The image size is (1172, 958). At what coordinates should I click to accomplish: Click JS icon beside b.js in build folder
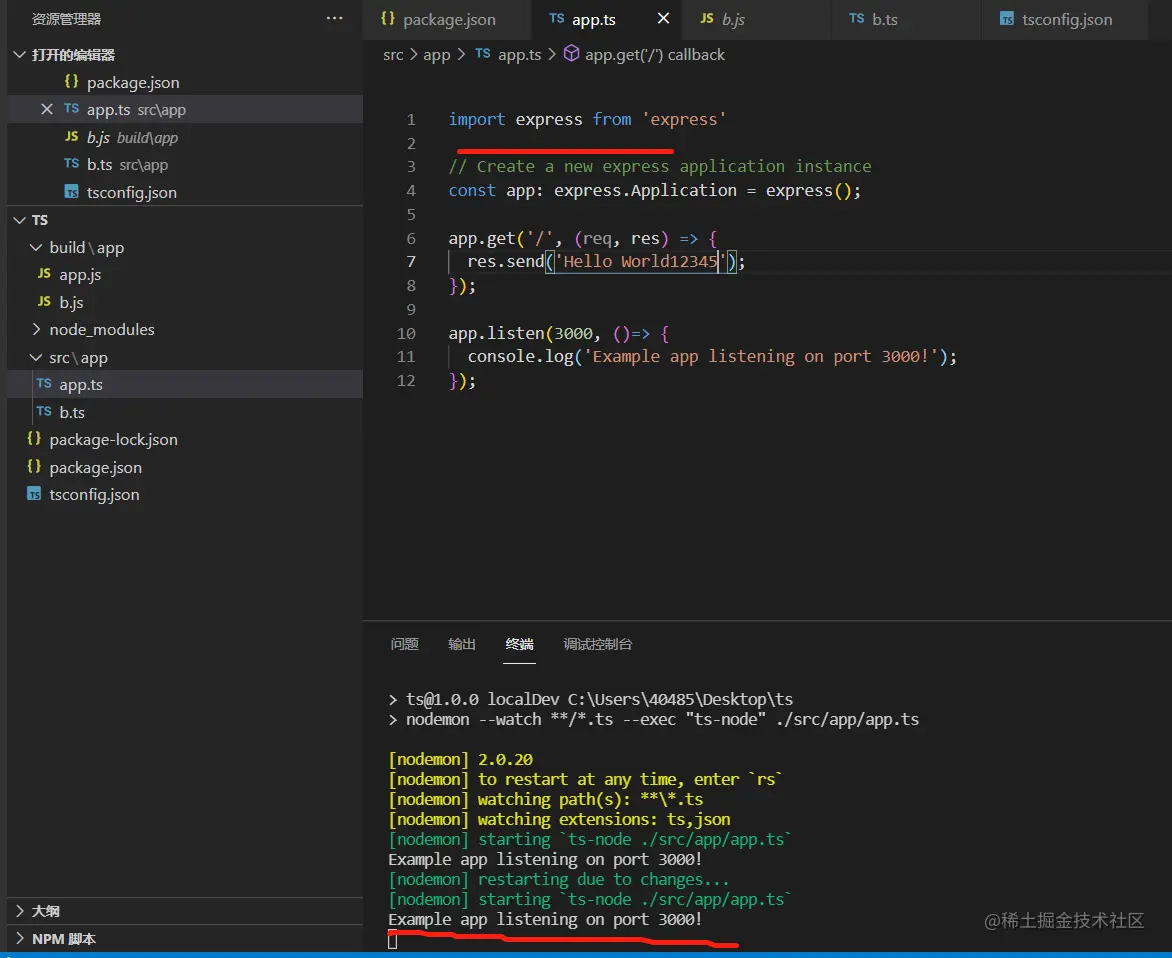click(x=44, y=301)
